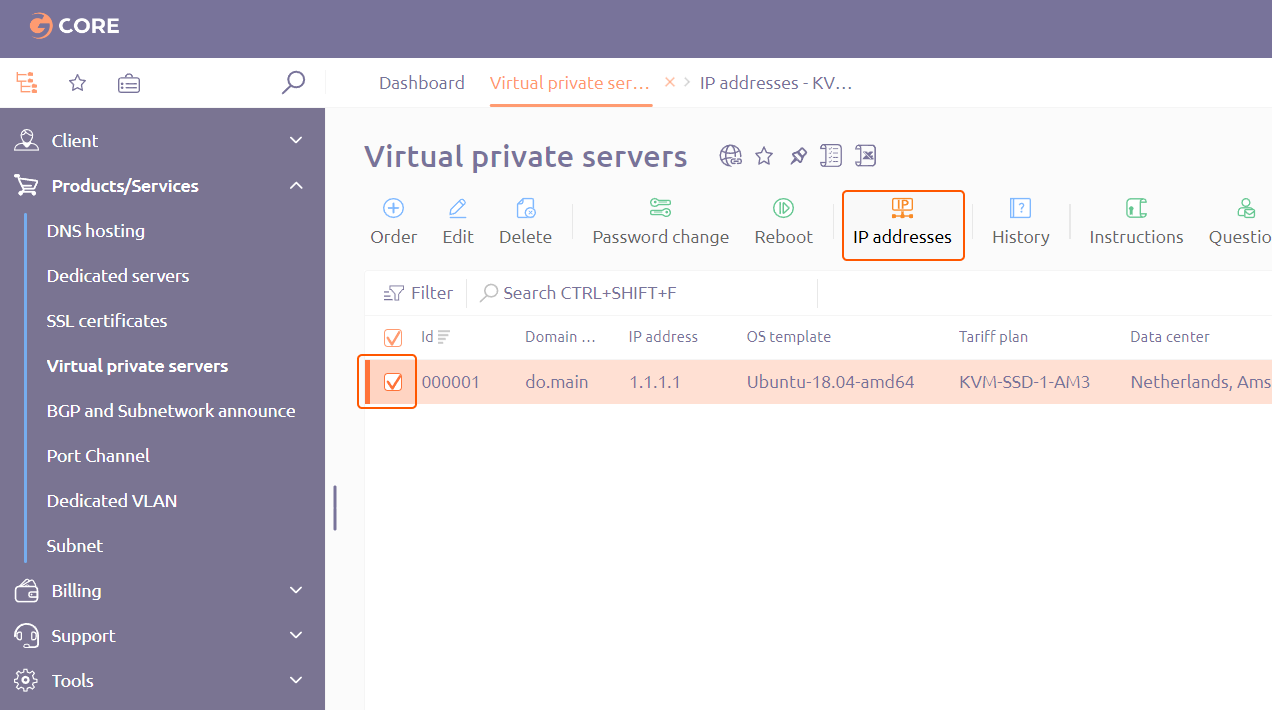
Task: Click the Delete service icon
Action: pyautogui.click(x=525, y=222)
